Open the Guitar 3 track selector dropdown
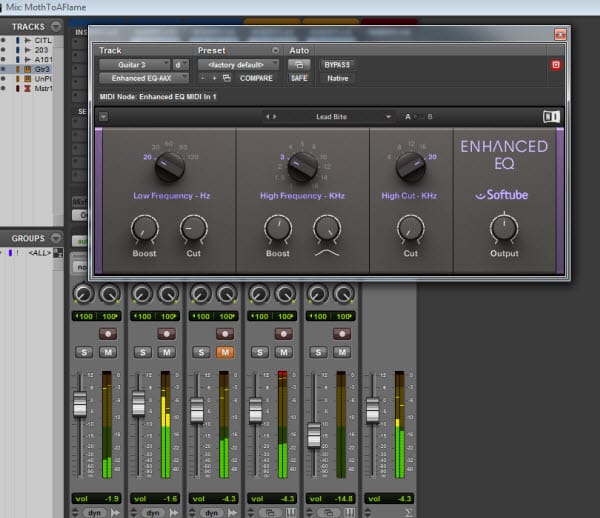The height and width of the screenshot is (518, 600). 134,65
